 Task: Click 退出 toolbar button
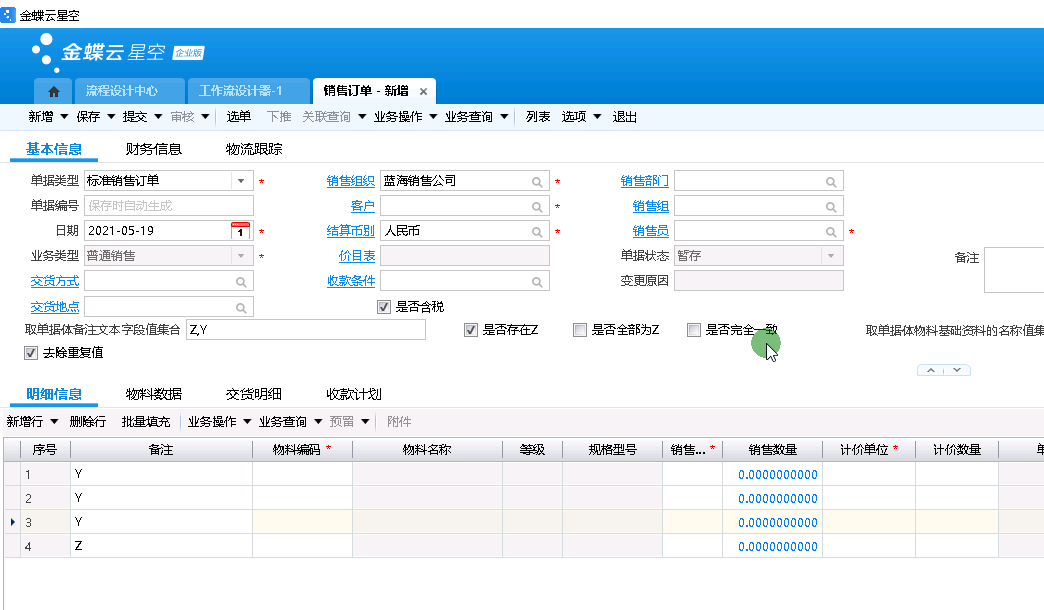click(x=625, y=117)
